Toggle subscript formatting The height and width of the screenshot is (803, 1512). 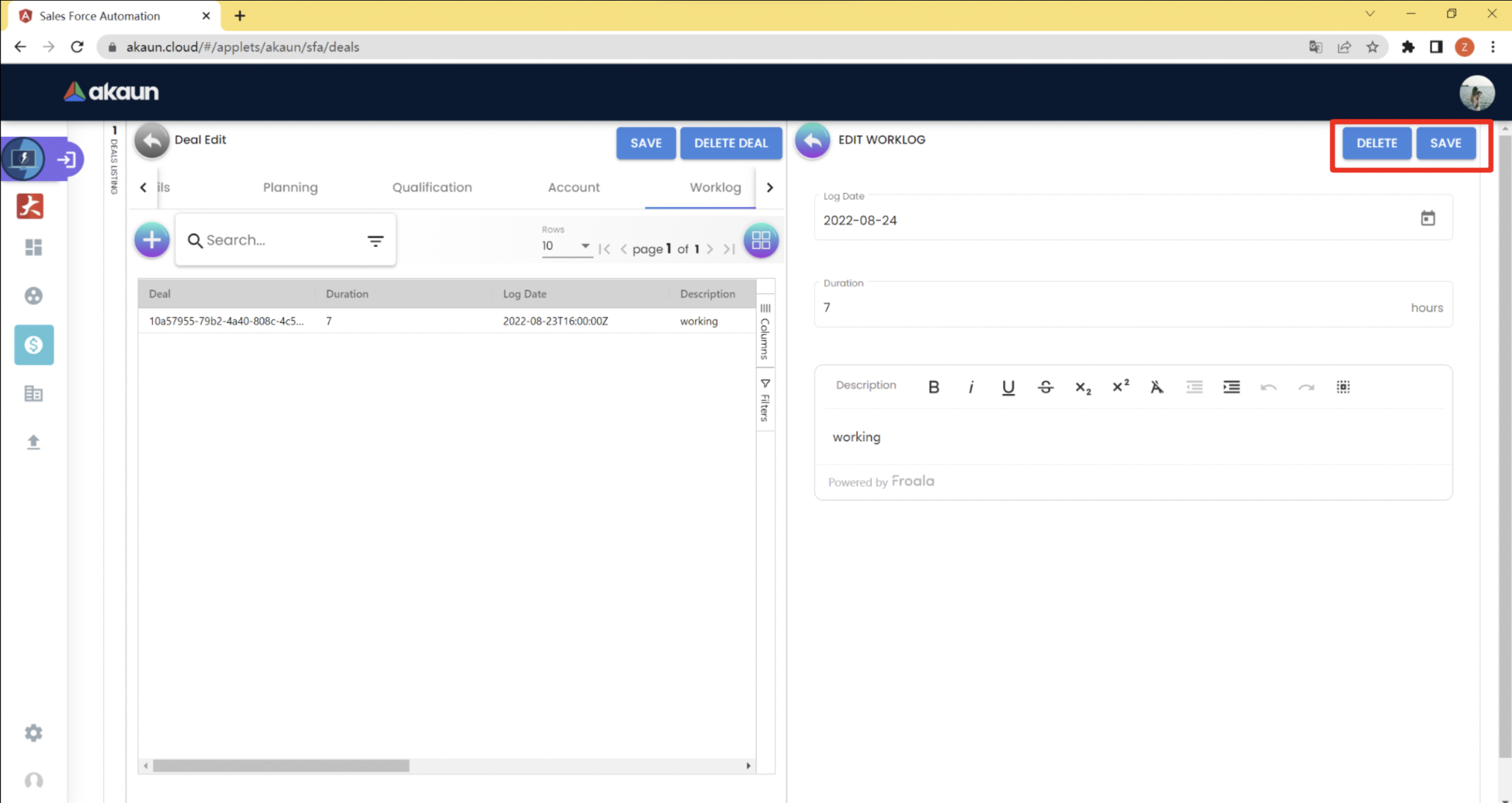[x=1083, y=387]
